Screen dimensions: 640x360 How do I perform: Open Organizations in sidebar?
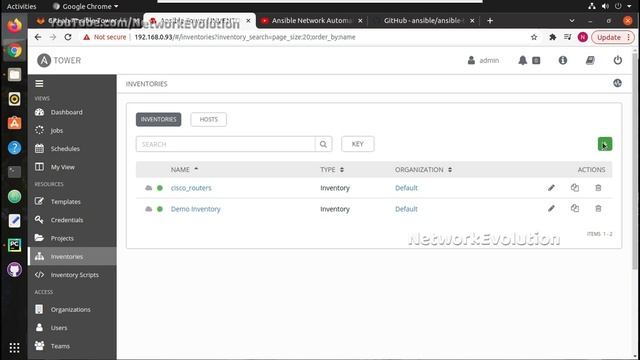click(x=72, y=309)
